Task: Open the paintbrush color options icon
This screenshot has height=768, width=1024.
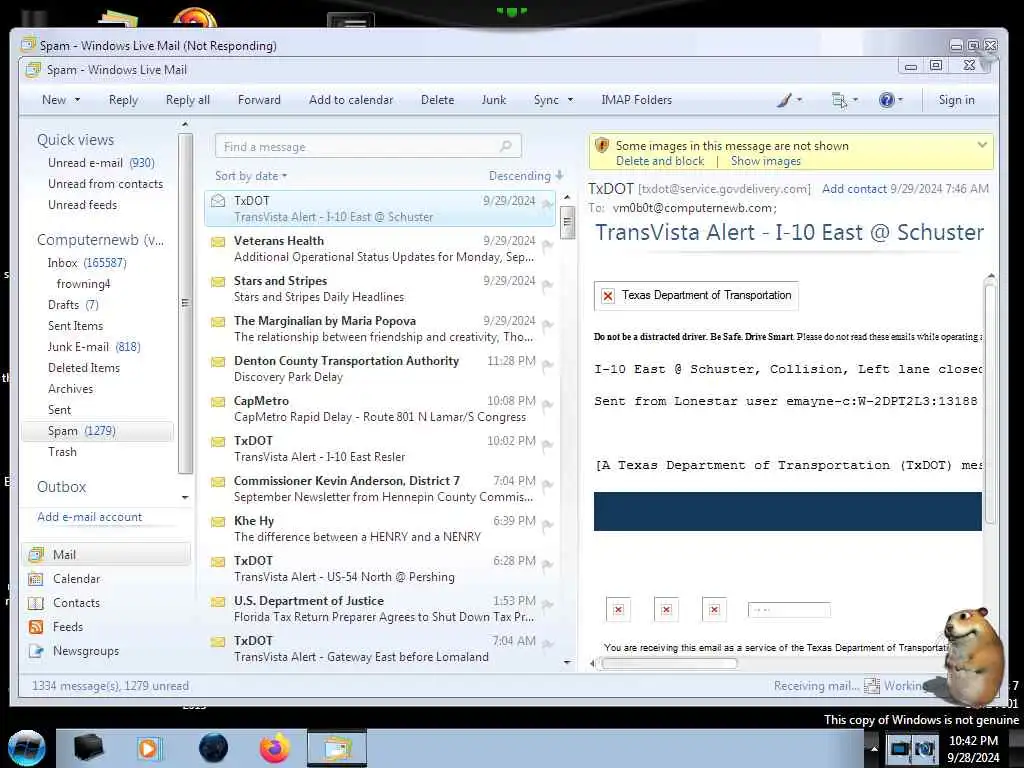Action: [x=784, y=100]
